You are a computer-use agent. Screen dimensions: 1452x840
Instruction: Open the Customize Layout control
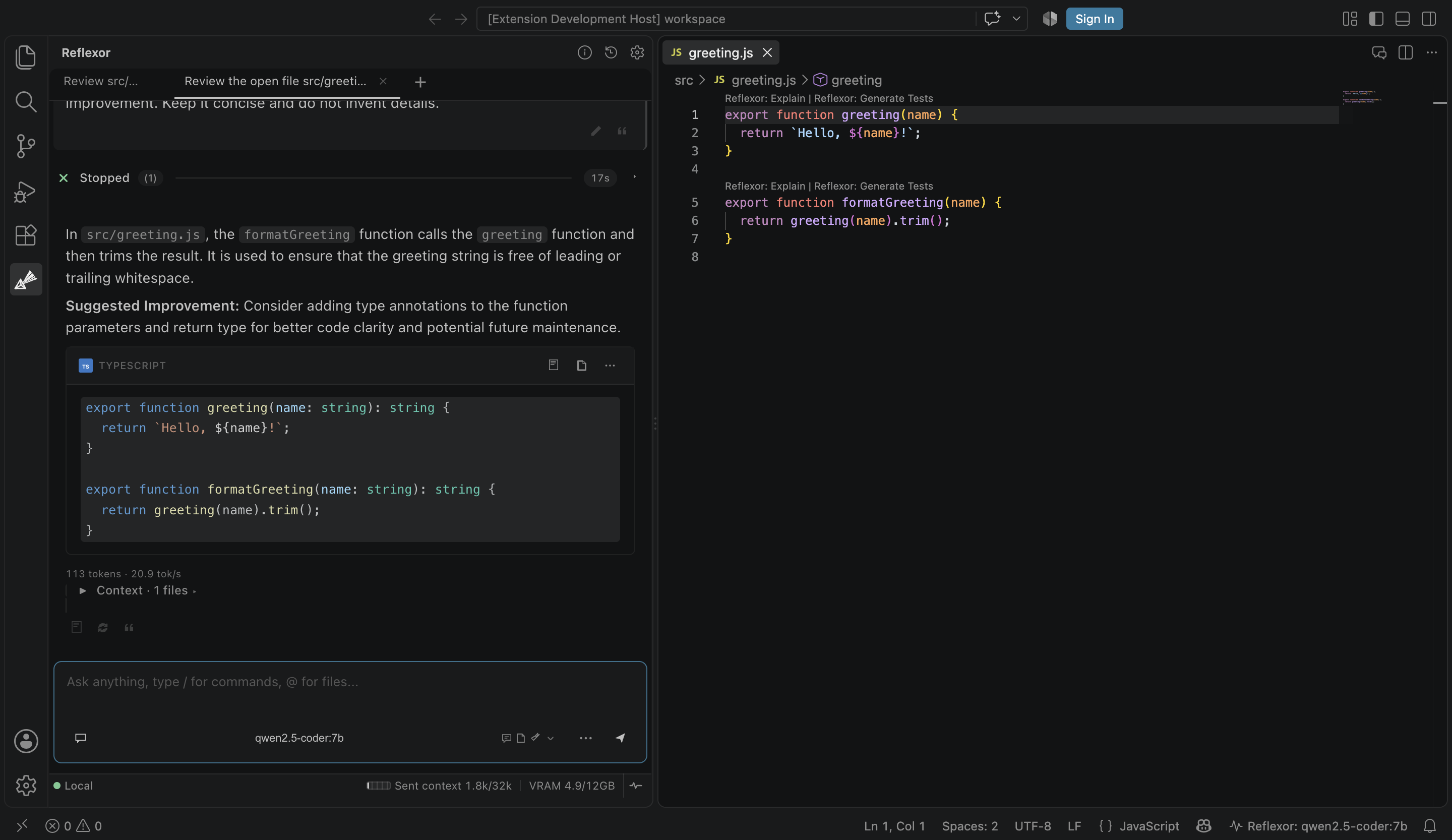point(1350,19)
